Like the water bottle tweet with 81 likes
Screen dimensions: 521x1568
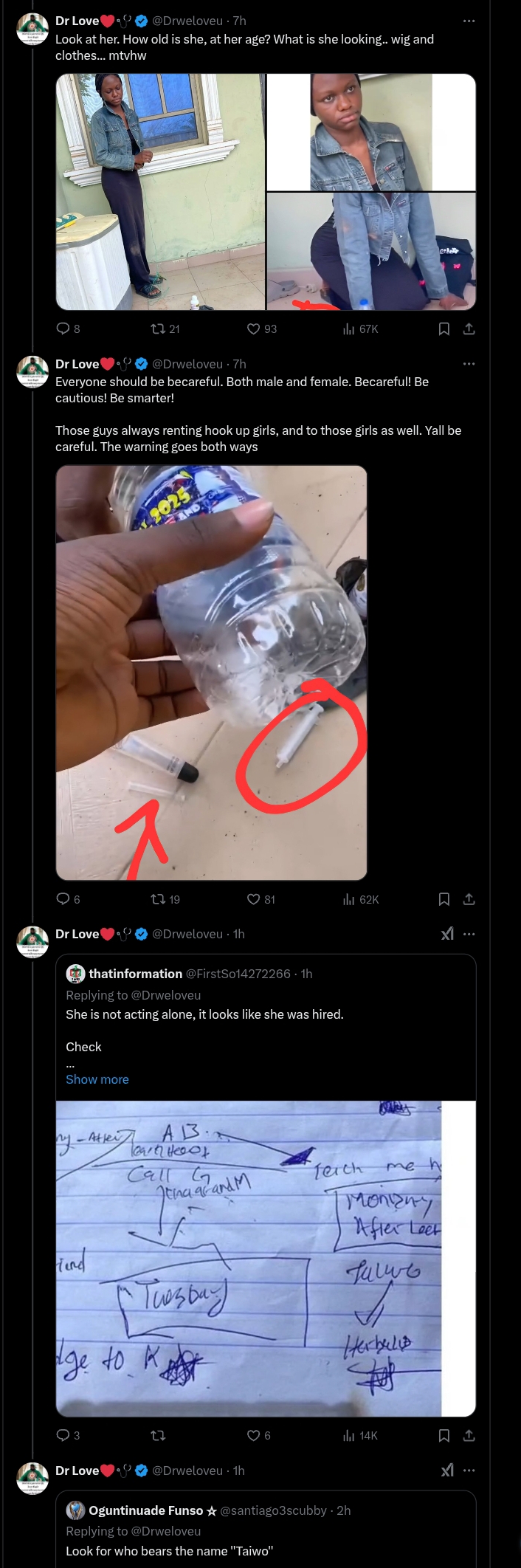(x=254, y=899)
